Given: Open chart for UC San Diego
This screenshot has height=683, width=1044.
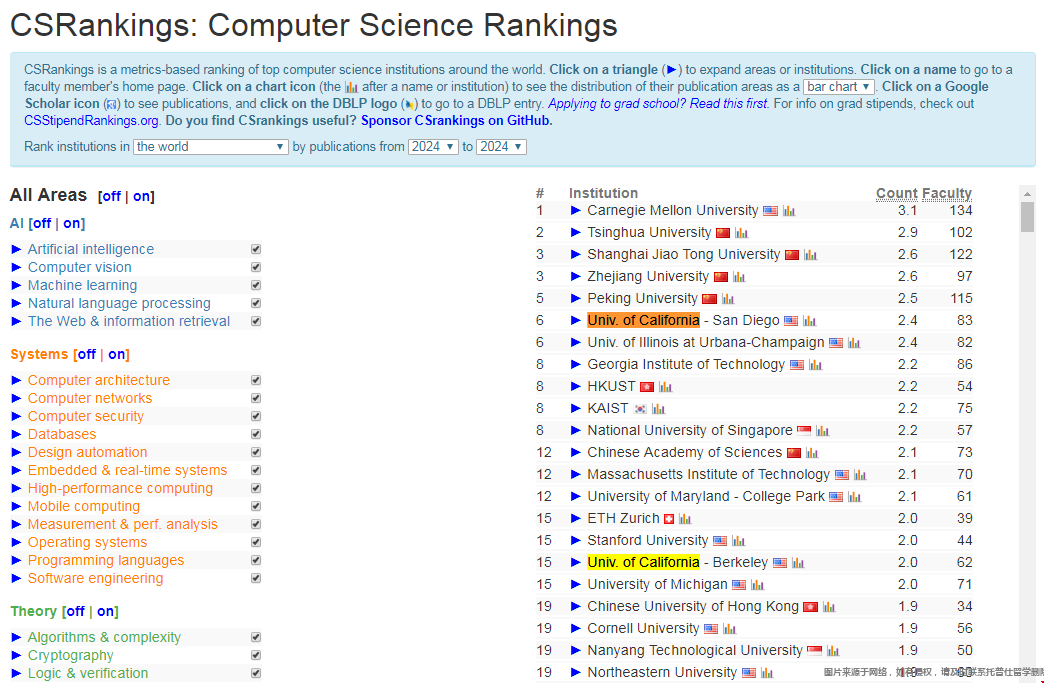Looking at the screenshot, I should 810,321.
